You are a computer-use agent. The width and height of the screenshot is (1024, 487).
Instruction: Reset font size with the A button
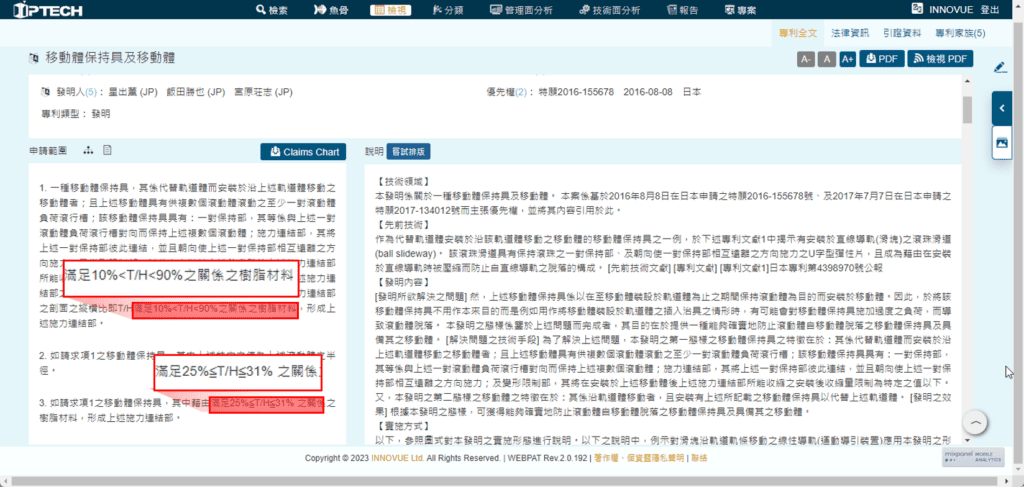pos(826,59)
